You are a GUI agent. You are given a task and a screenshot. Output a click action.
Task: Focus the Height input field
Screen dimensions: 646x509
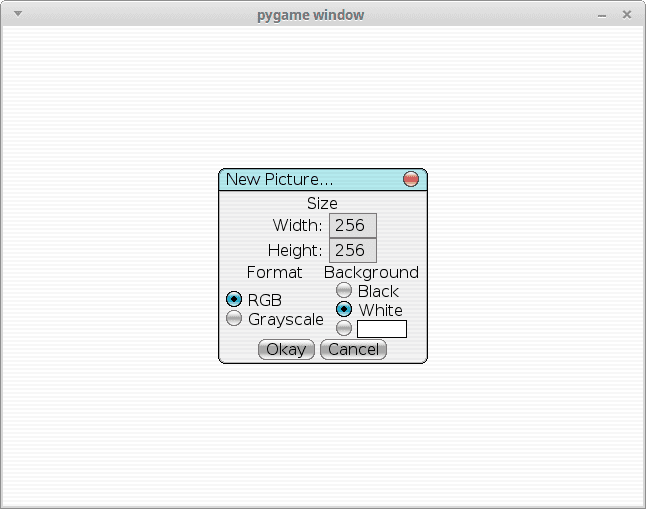(353, 250)
